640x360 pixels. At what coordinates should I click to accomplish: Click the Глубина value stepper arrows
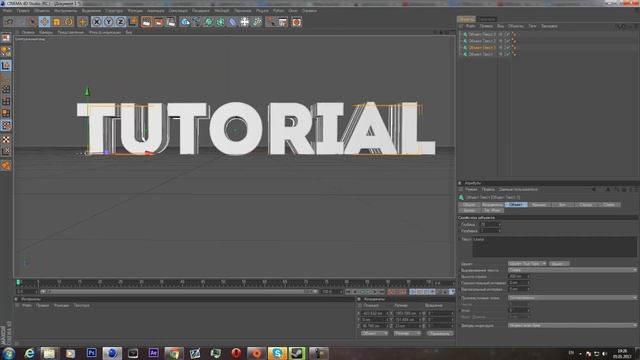point(499,224)
